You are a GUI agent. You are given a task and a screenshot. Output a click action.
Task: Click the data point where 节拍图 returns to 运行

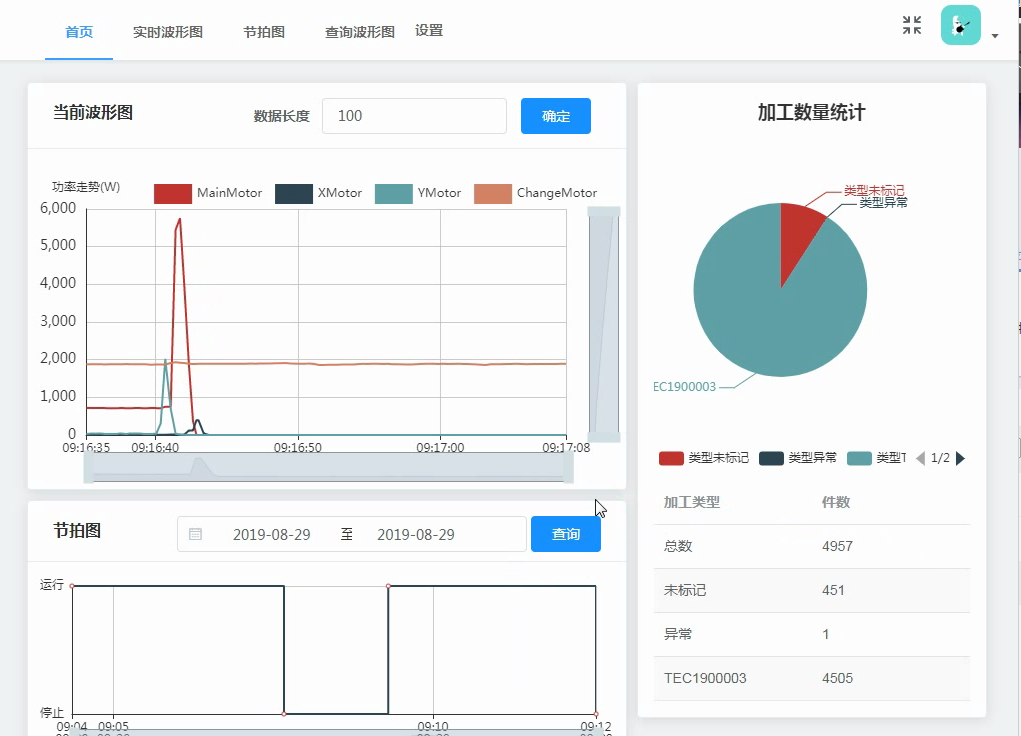tap(388, 586)
